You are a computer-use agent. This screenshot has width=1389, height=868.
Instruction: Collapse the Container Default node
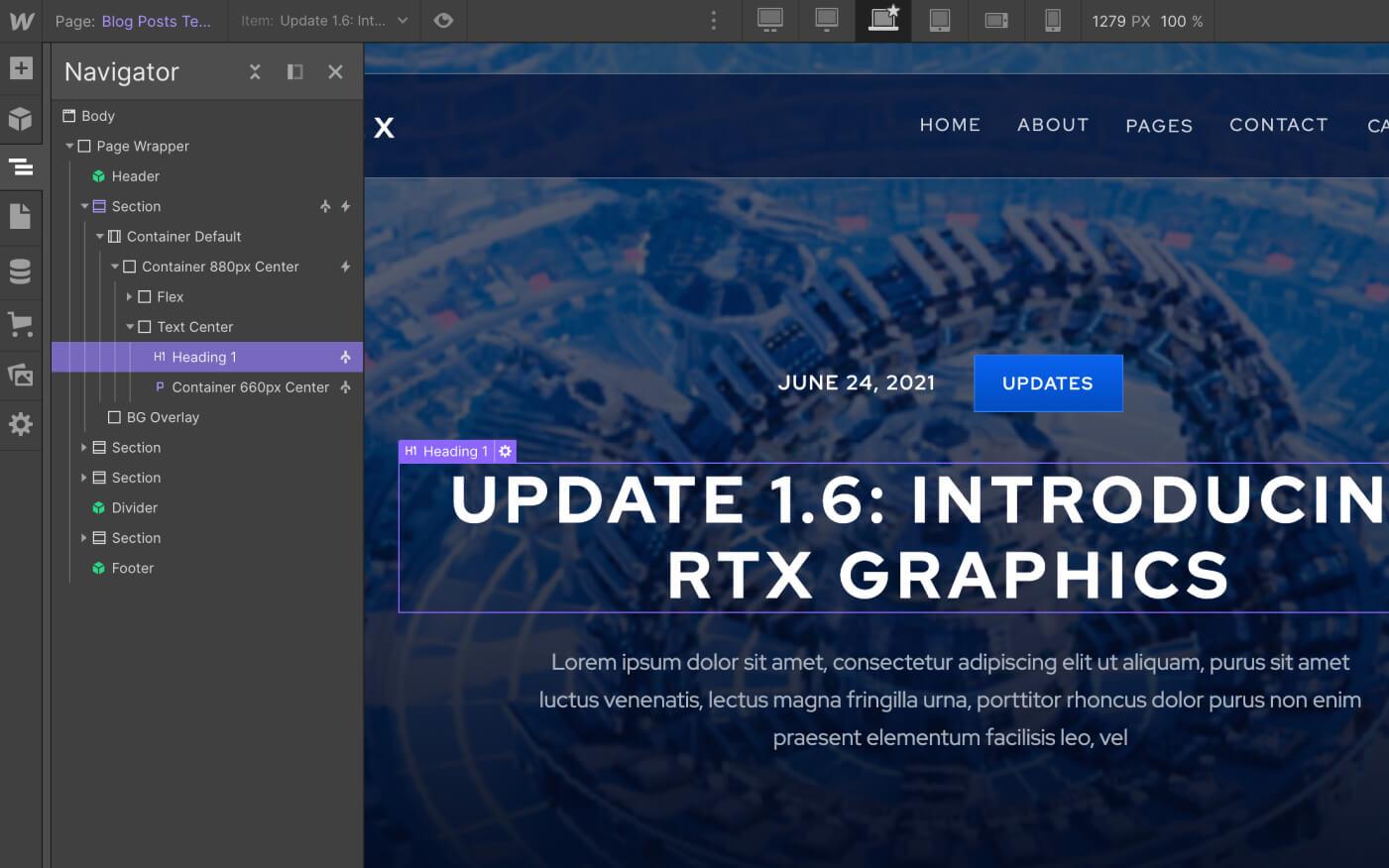coord(99,236)
